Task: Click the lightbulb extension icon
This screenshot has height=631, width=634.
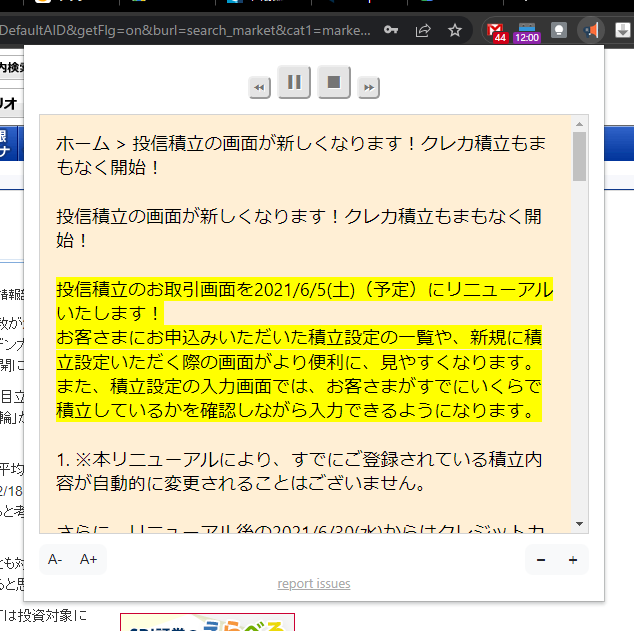Action: [x=559, y=30]
